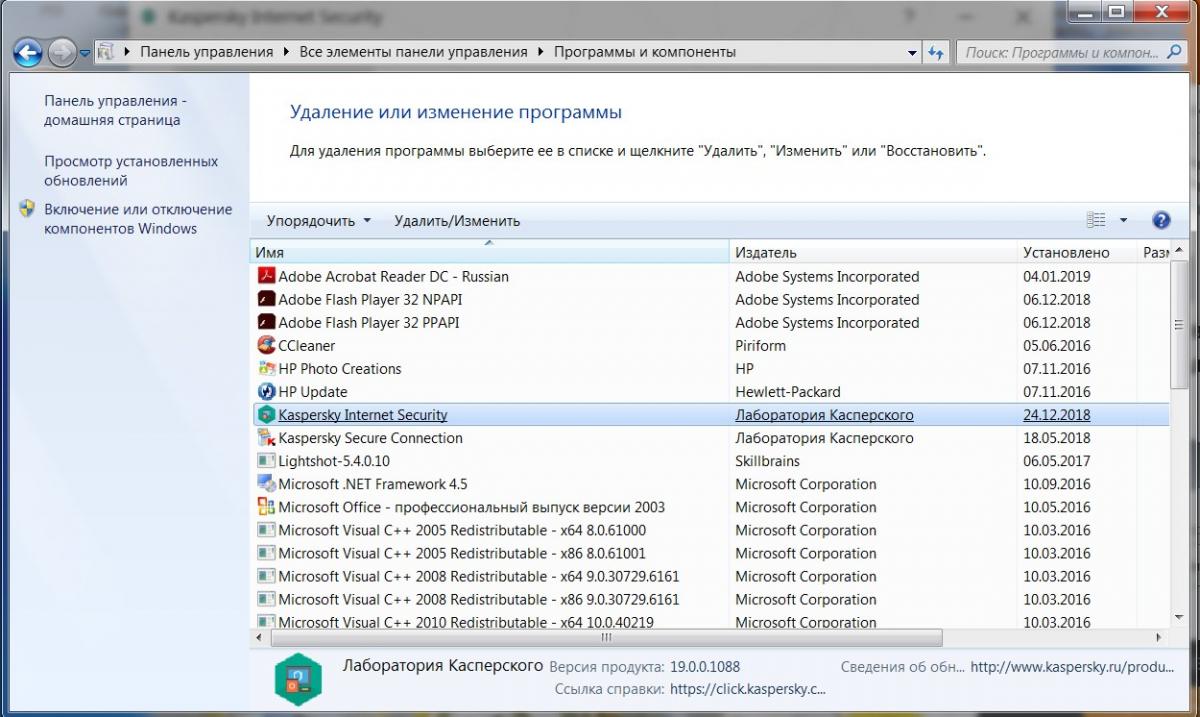Click the Microsoft .NET Framework 4.5 icon
1200x717 pixels.
(x=266, y=484)
